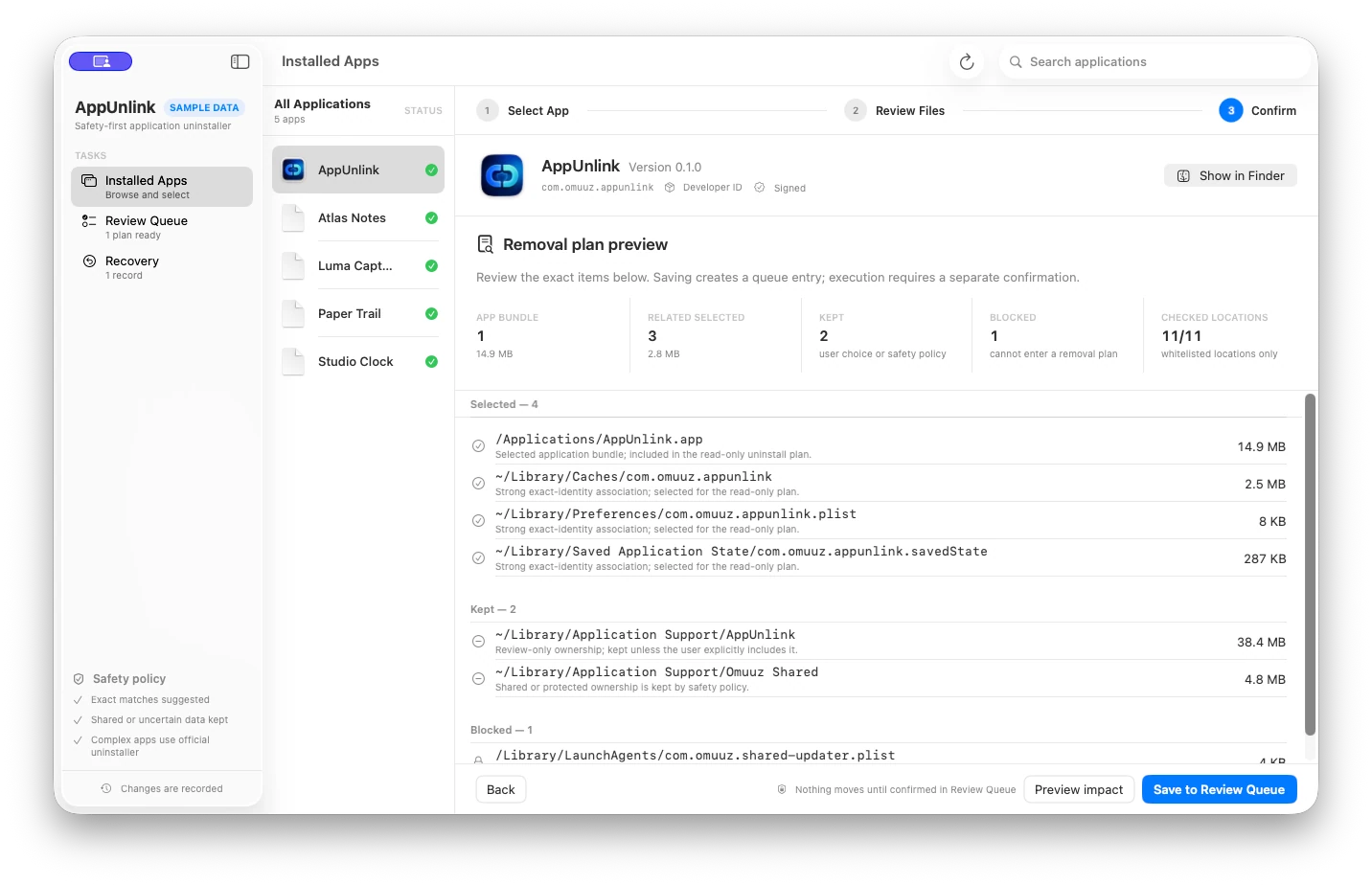Click the Search applications field
The image size is (1372, 885).
[x=1155, y=61]
